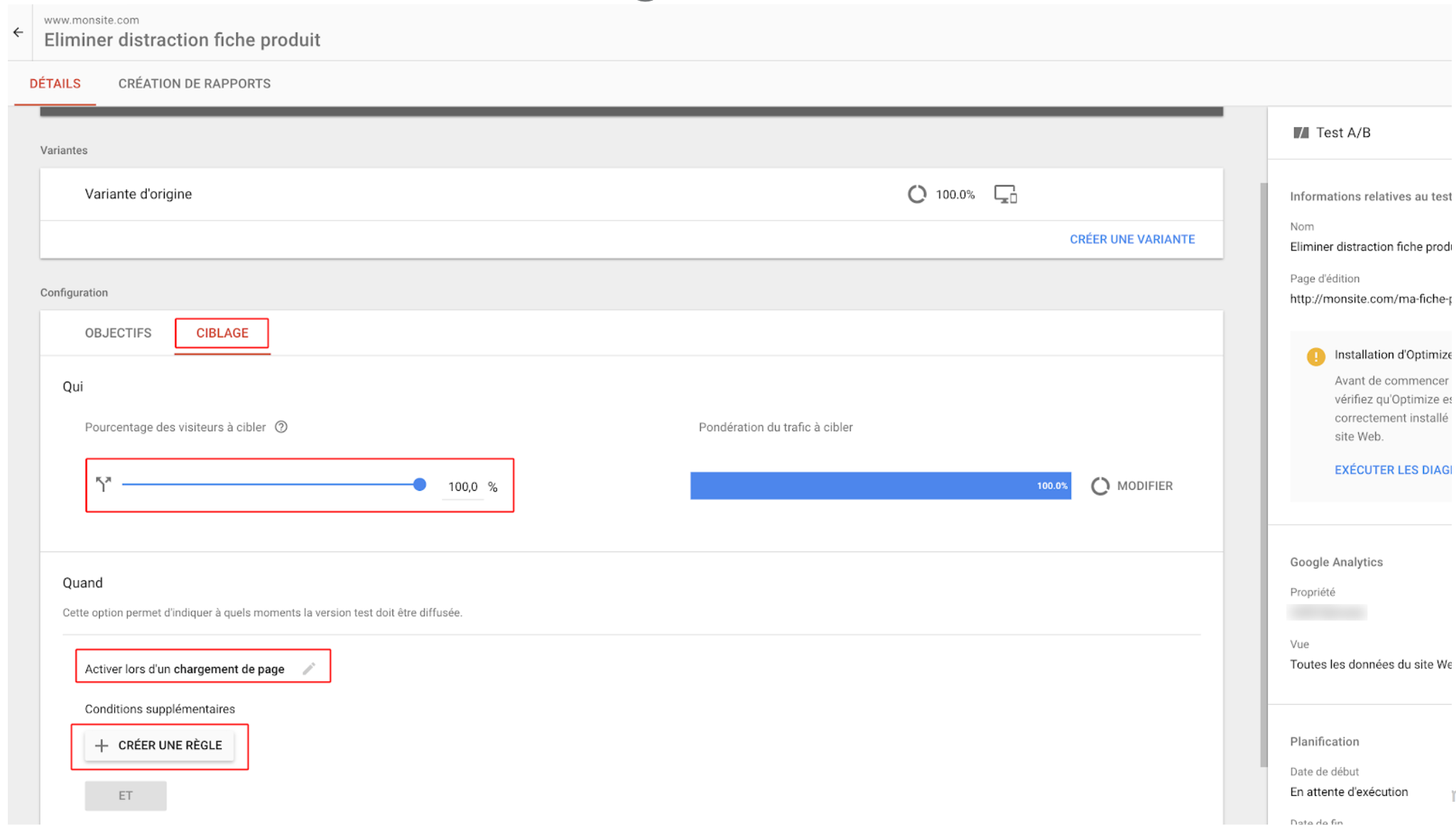
Task: Click the back arrow icon
Action: pos(19,32)
